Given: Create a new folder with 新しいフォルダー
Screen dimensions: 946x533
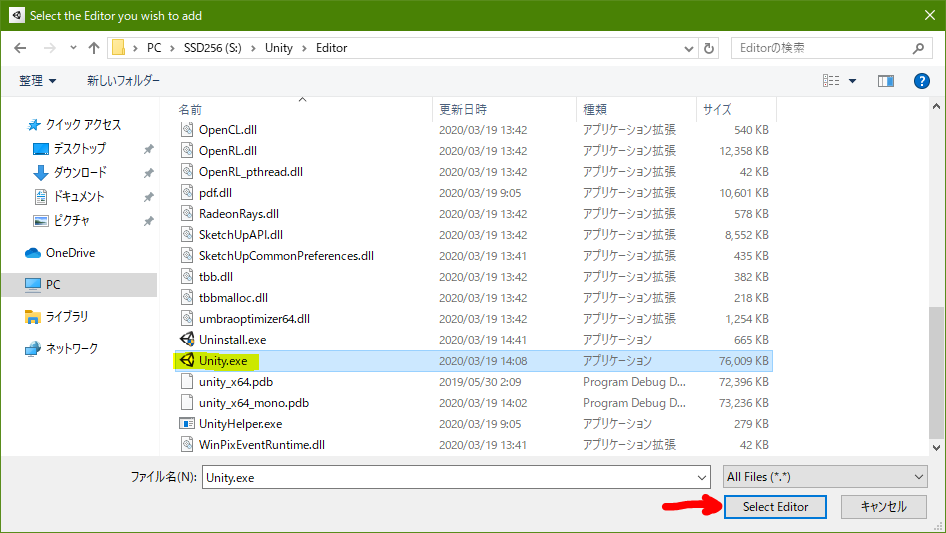Looking at the screenshot, I should coord(123,80).
